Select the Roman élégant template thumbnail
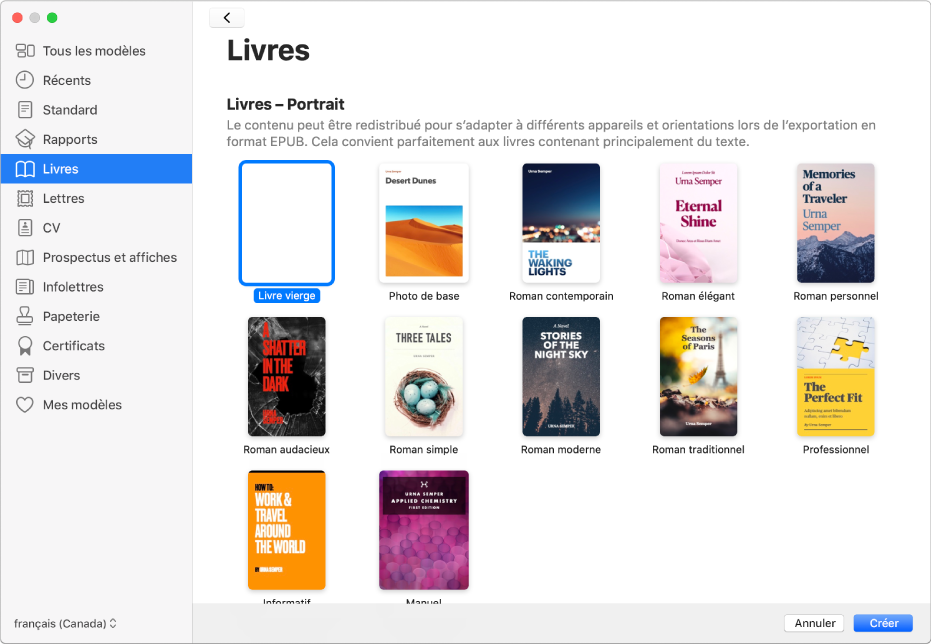The height and width of the screenshot is (644, 931). (698, 223)
